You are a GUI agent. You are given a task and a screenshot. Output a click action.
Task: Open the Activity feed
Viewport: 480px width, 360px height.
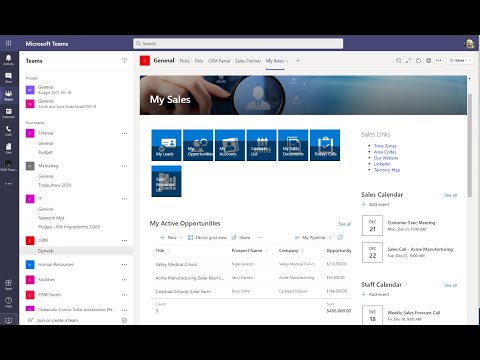coord(9,60)
